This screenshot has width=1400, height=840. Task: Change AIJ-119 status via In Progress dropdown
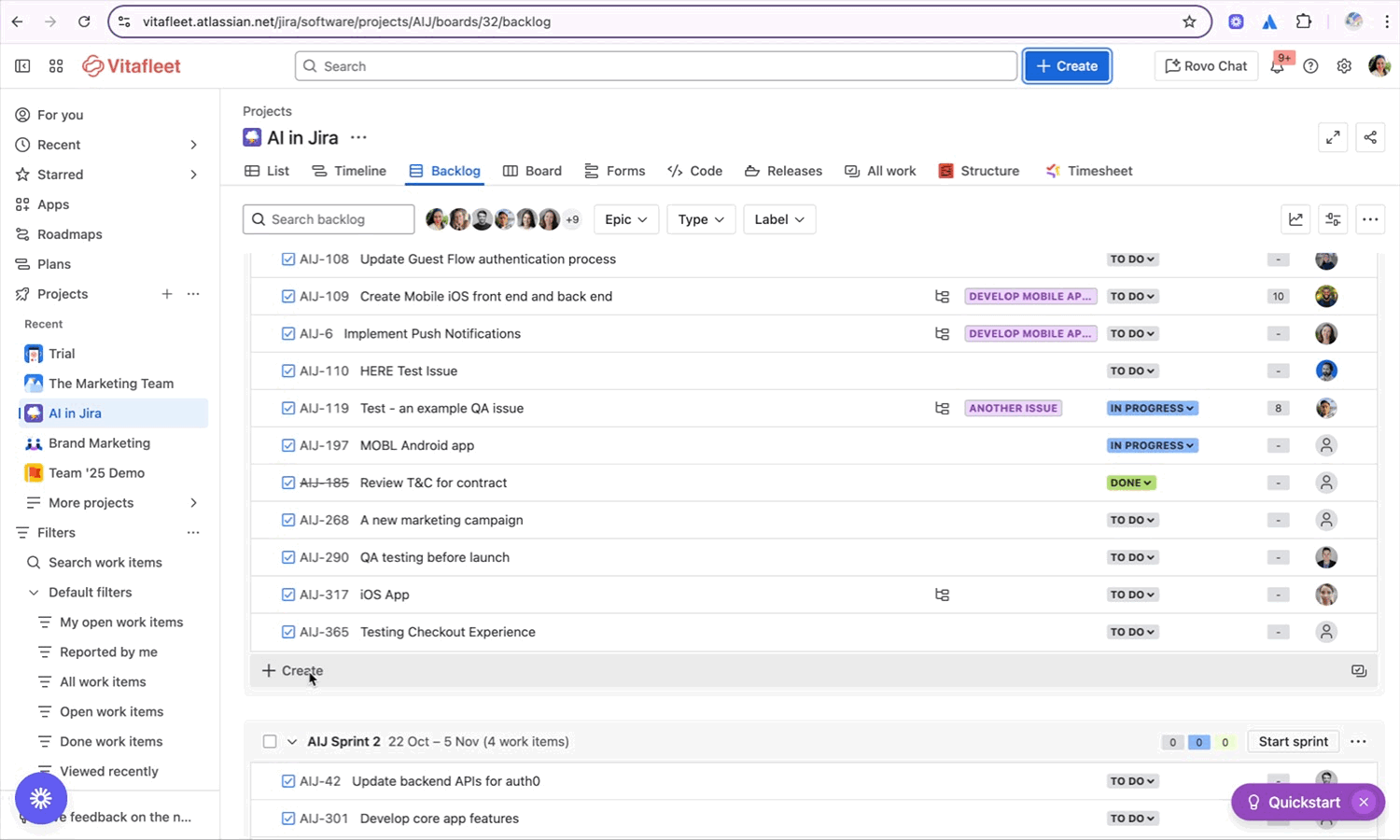tap(1152, 408)
